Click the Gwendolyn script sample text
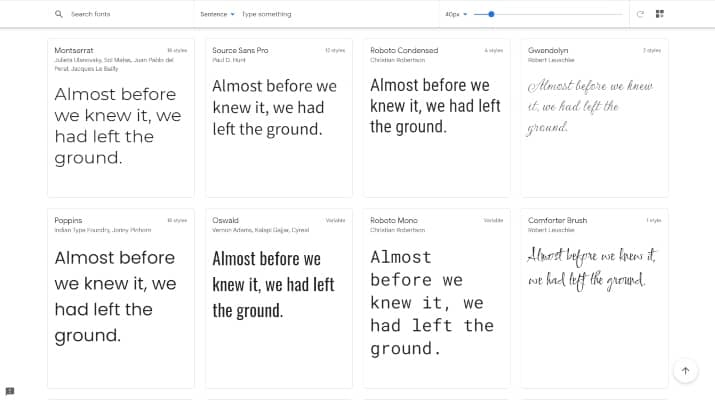 click(591, 107)
